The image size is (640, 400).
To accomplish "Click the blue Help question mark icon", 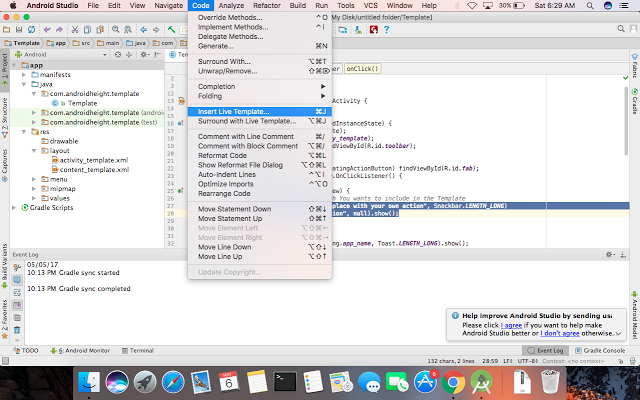I will (x=386, y=29).
